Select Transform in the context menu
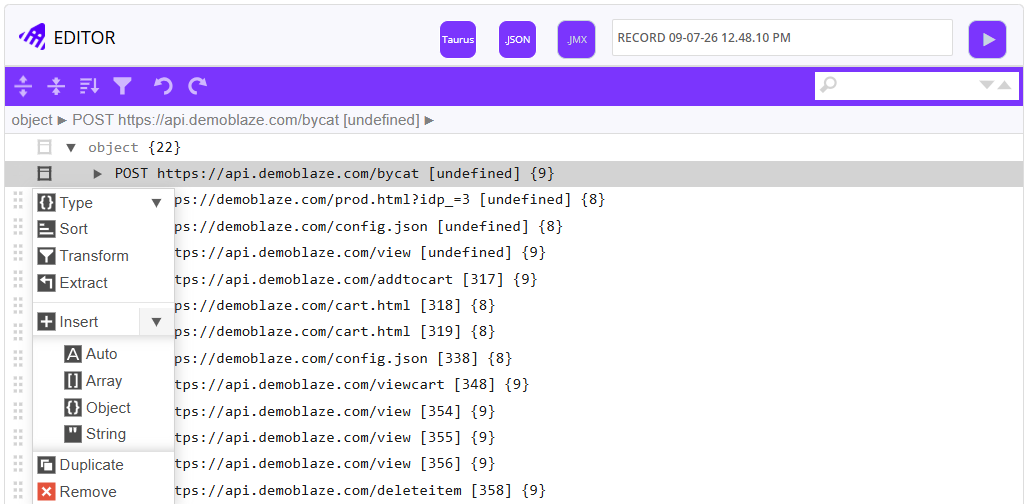1025x504 pixels. pos(103,256)
